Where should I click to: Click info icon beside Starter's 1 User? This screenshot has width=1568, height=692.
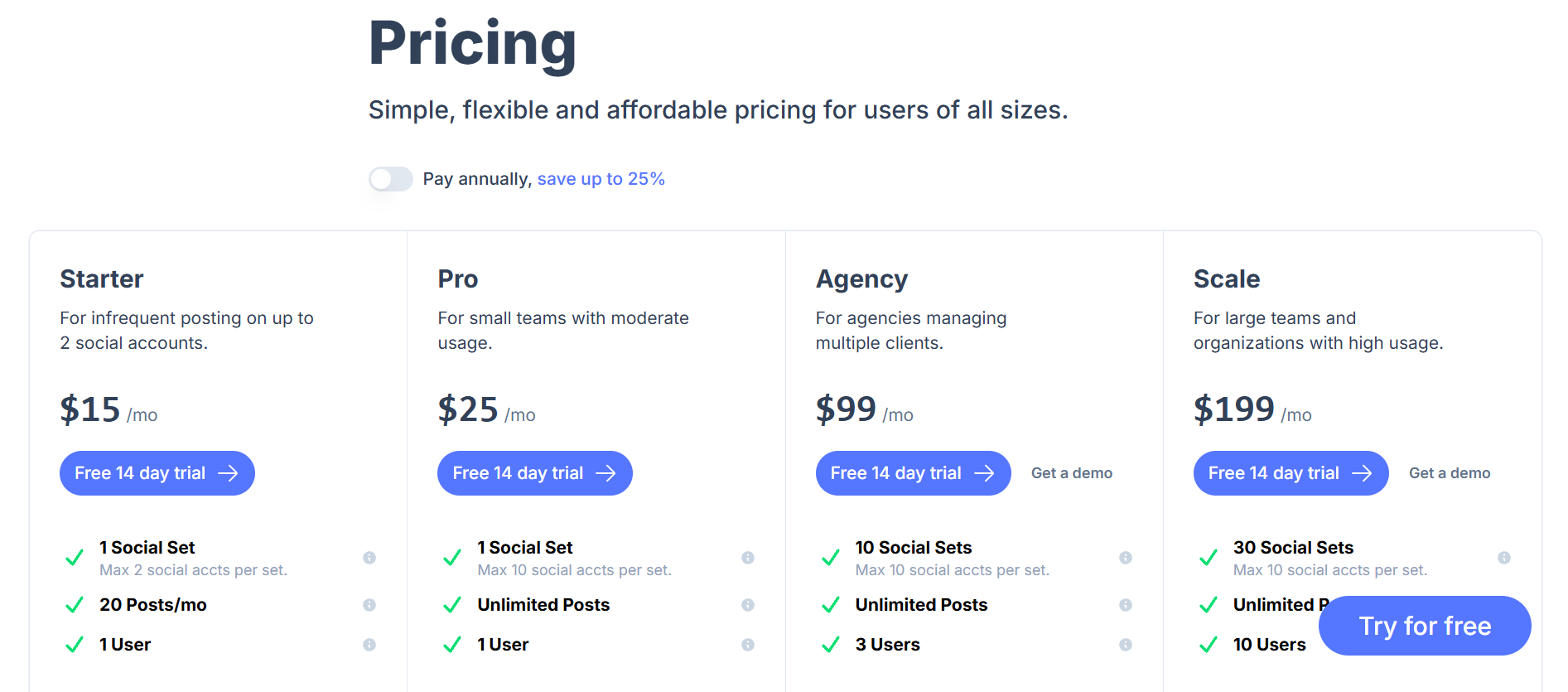369,644
